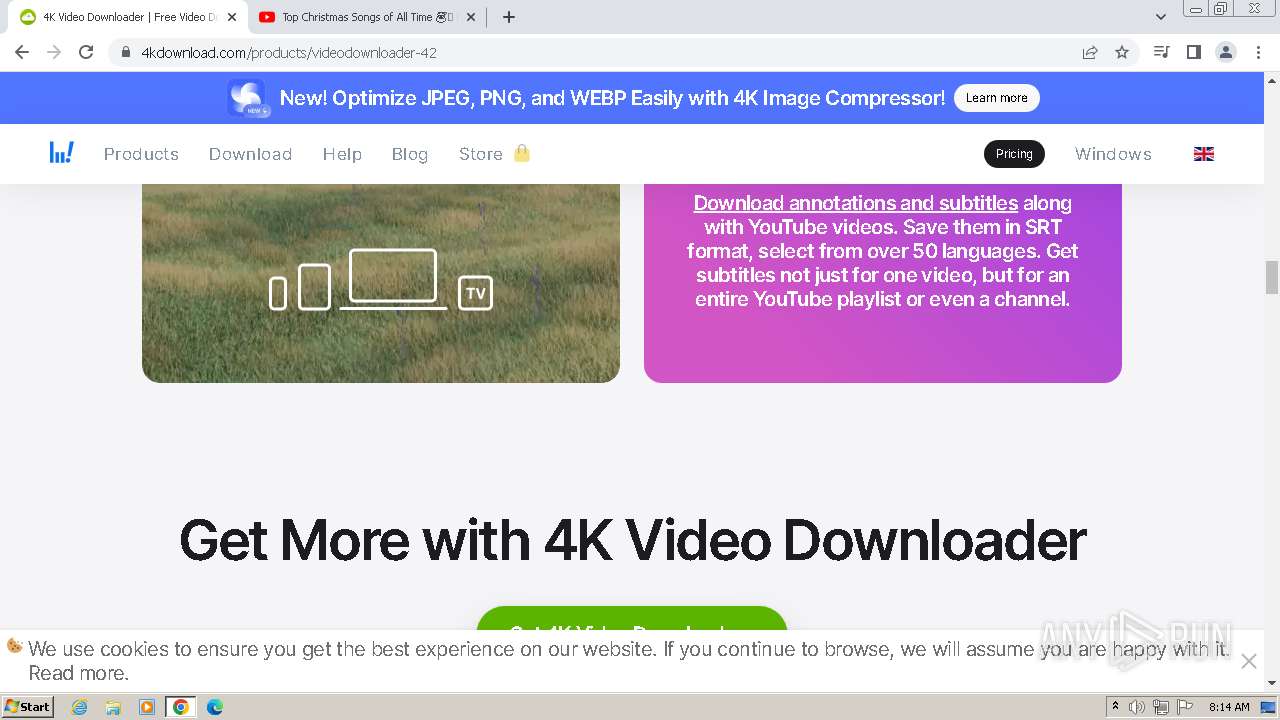1280x720 pixels.
Task: Click network icon in system tray
Action: (1160, 707)
